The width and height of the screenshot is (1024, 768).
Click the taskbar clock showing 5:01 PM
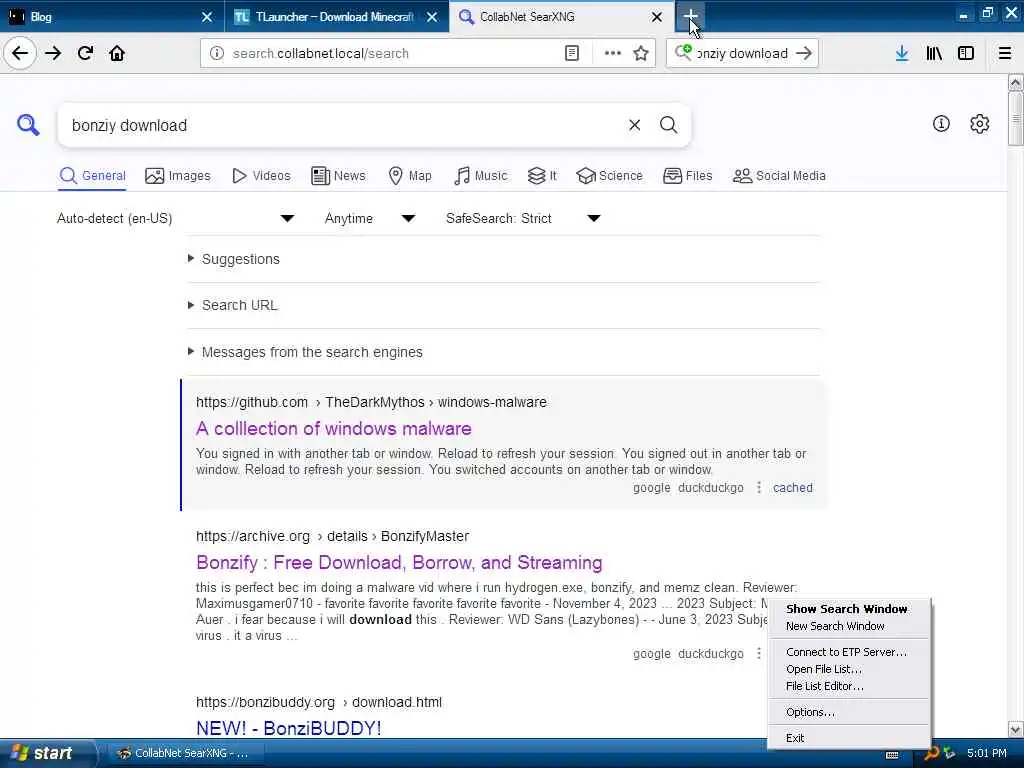pos(987,753)
